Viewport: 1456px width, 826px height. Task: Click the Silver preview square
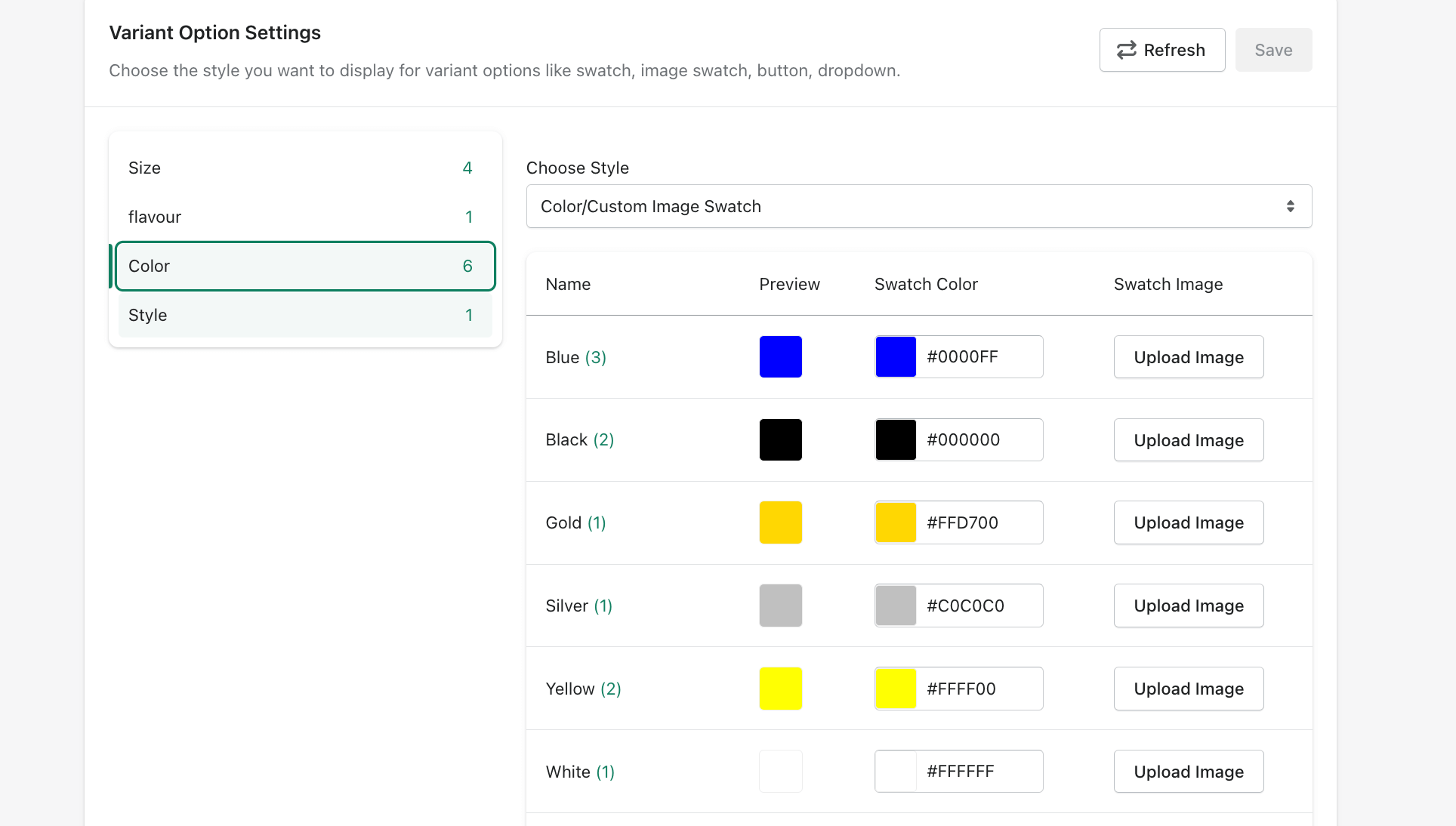(781, 606)
